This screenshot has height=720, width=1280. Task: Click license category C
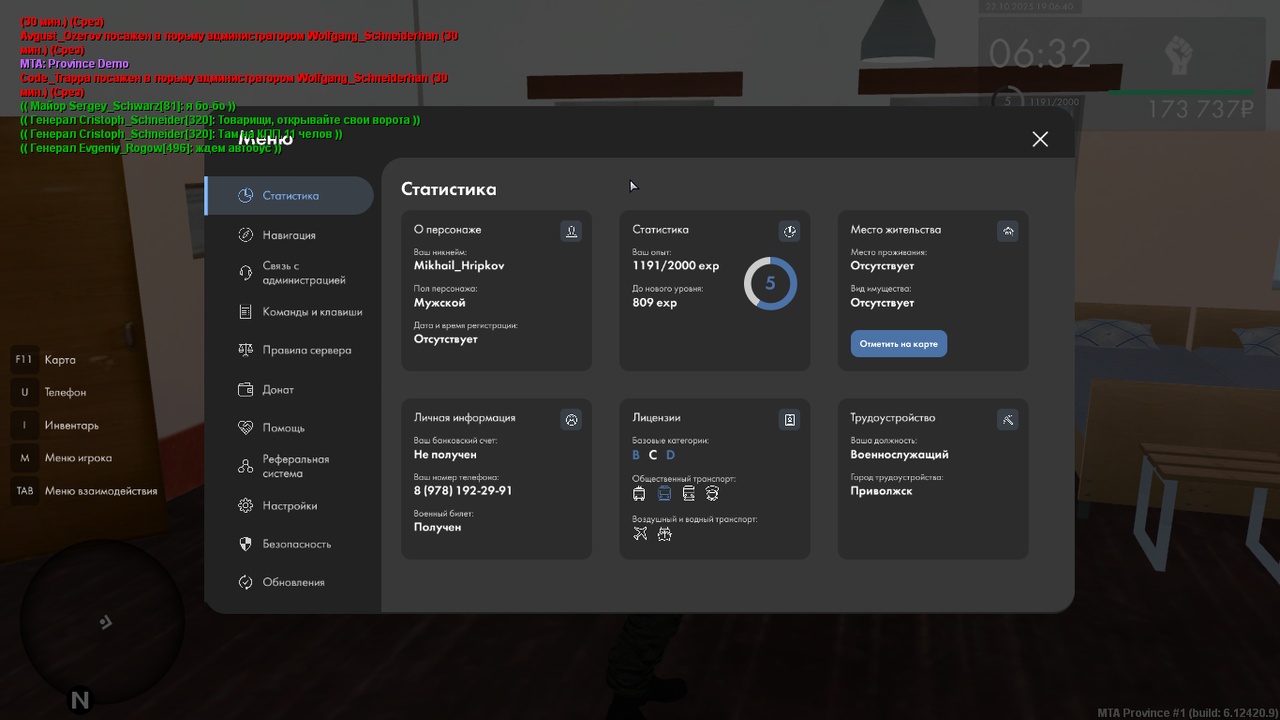click(x=653, y=455)
